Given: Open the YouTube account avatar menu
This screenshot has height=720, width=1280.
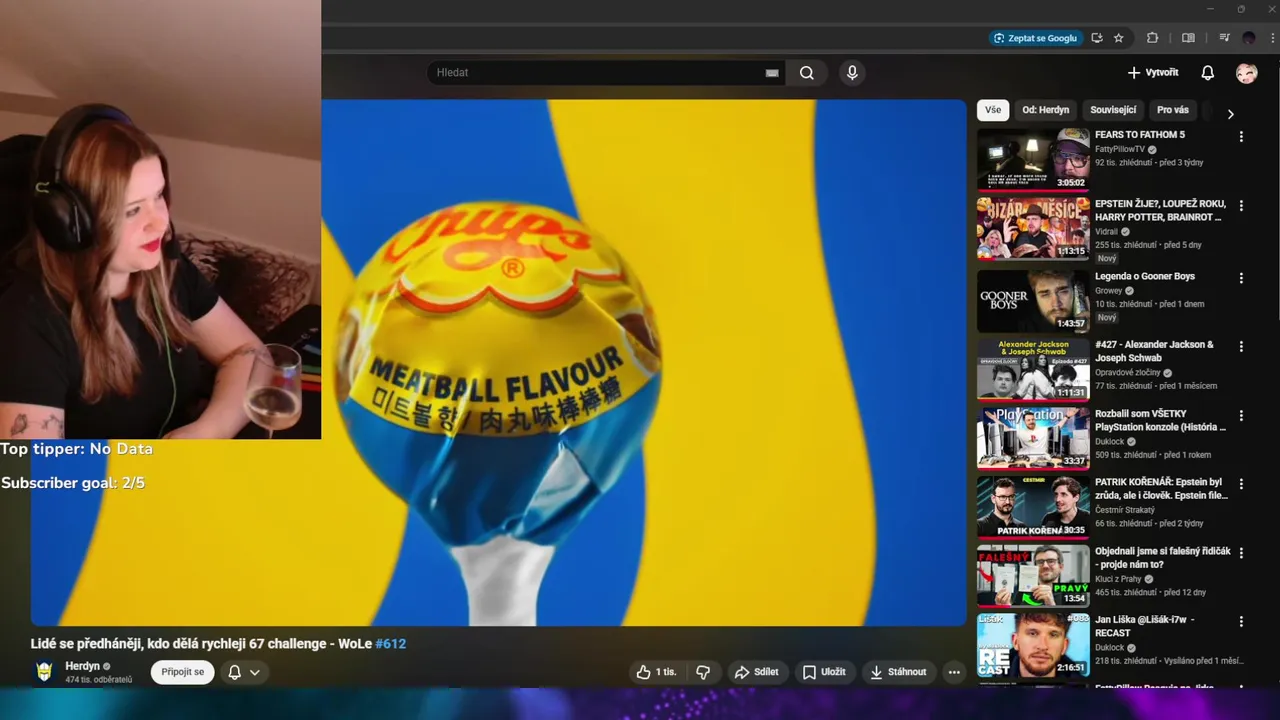Looking at the screenshot, I should 1246,73.
